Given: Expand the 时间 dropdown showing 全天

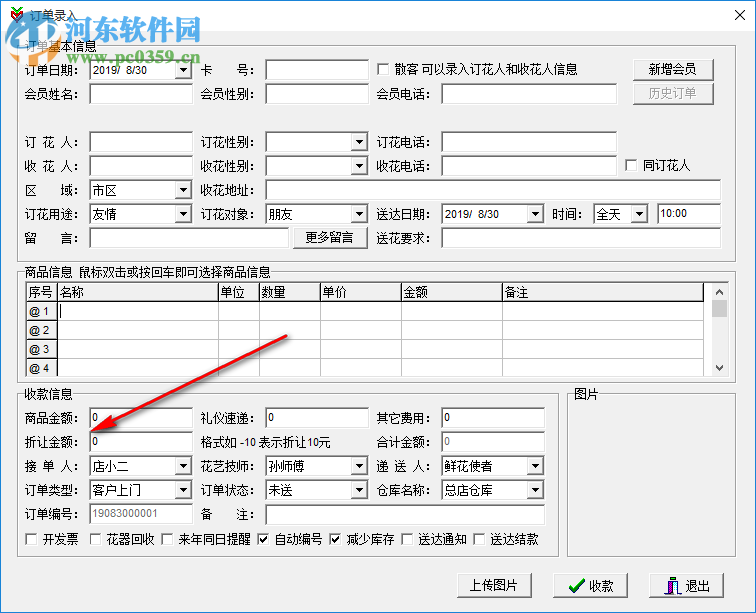Looking at the screenshot, I should click(x=639, y=214).
